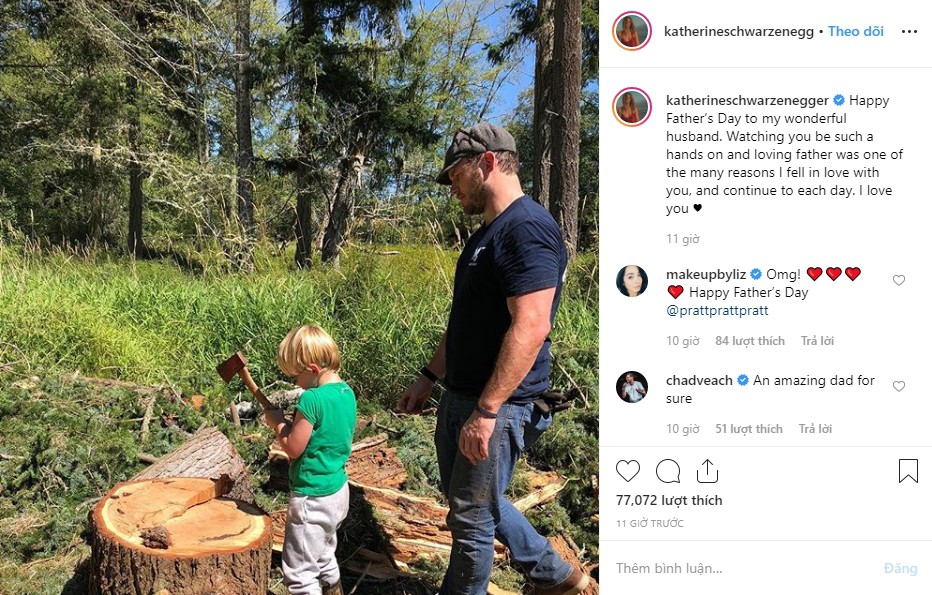Like the post with heart icon
Image resolution: width=932 pixels, height=595 pixels.
pyautogui.click(x=628, y=471)
